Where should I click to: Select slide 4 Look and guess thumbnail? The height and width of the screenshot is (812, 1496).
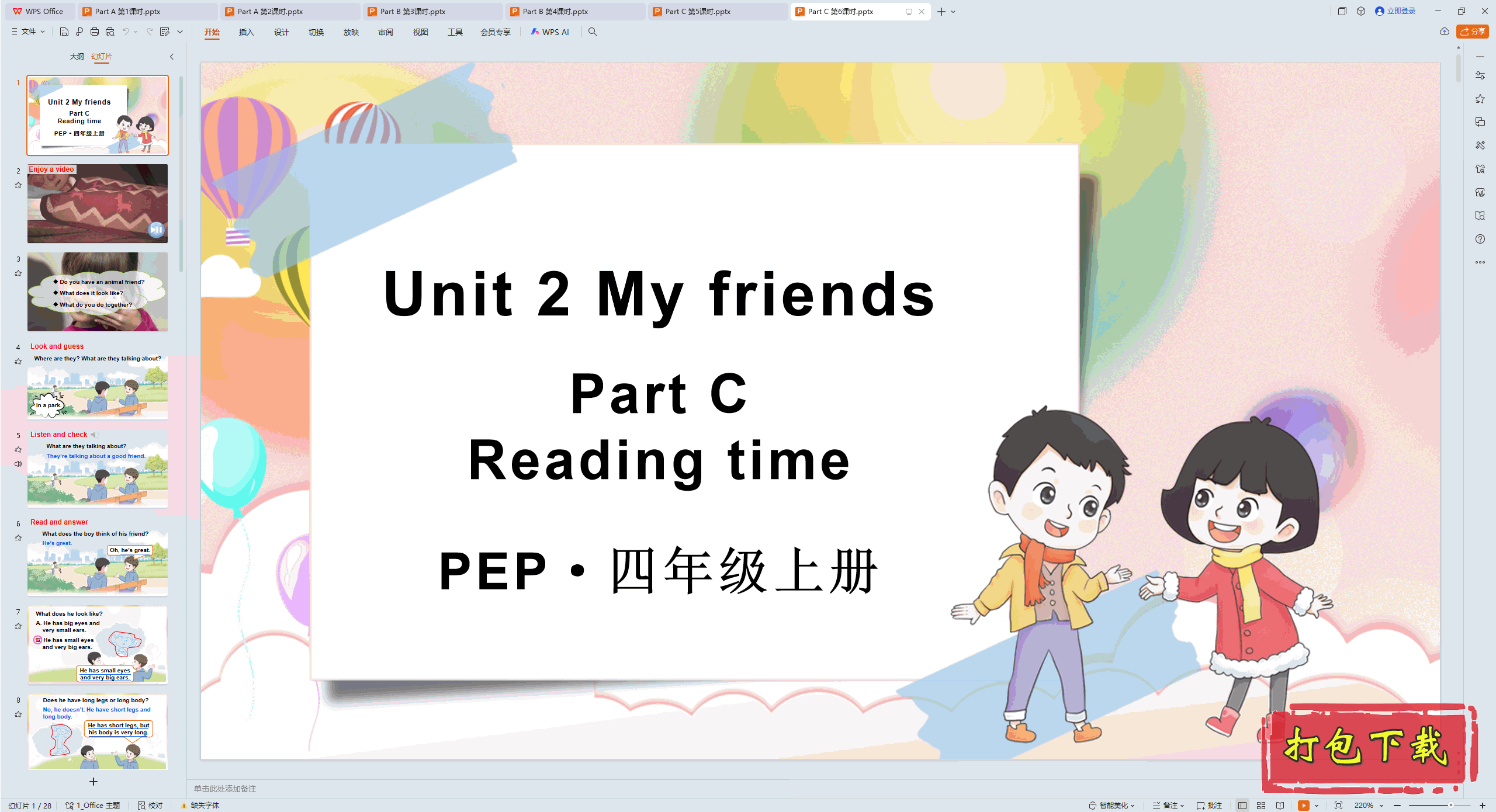click(x=98, y=381)
